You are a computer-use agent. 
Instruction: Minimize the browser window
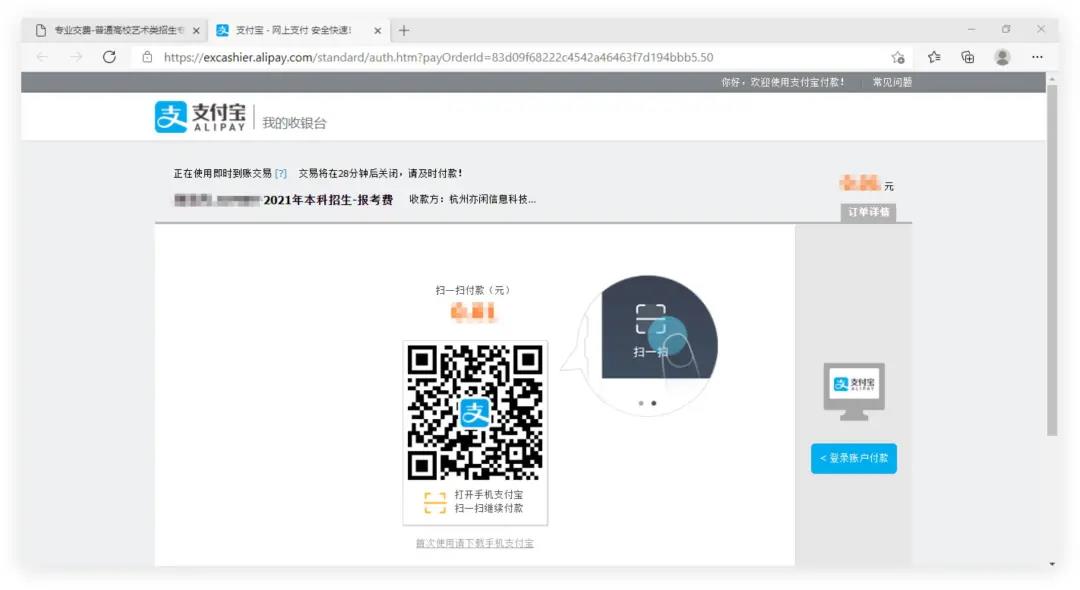pos(971,30)
